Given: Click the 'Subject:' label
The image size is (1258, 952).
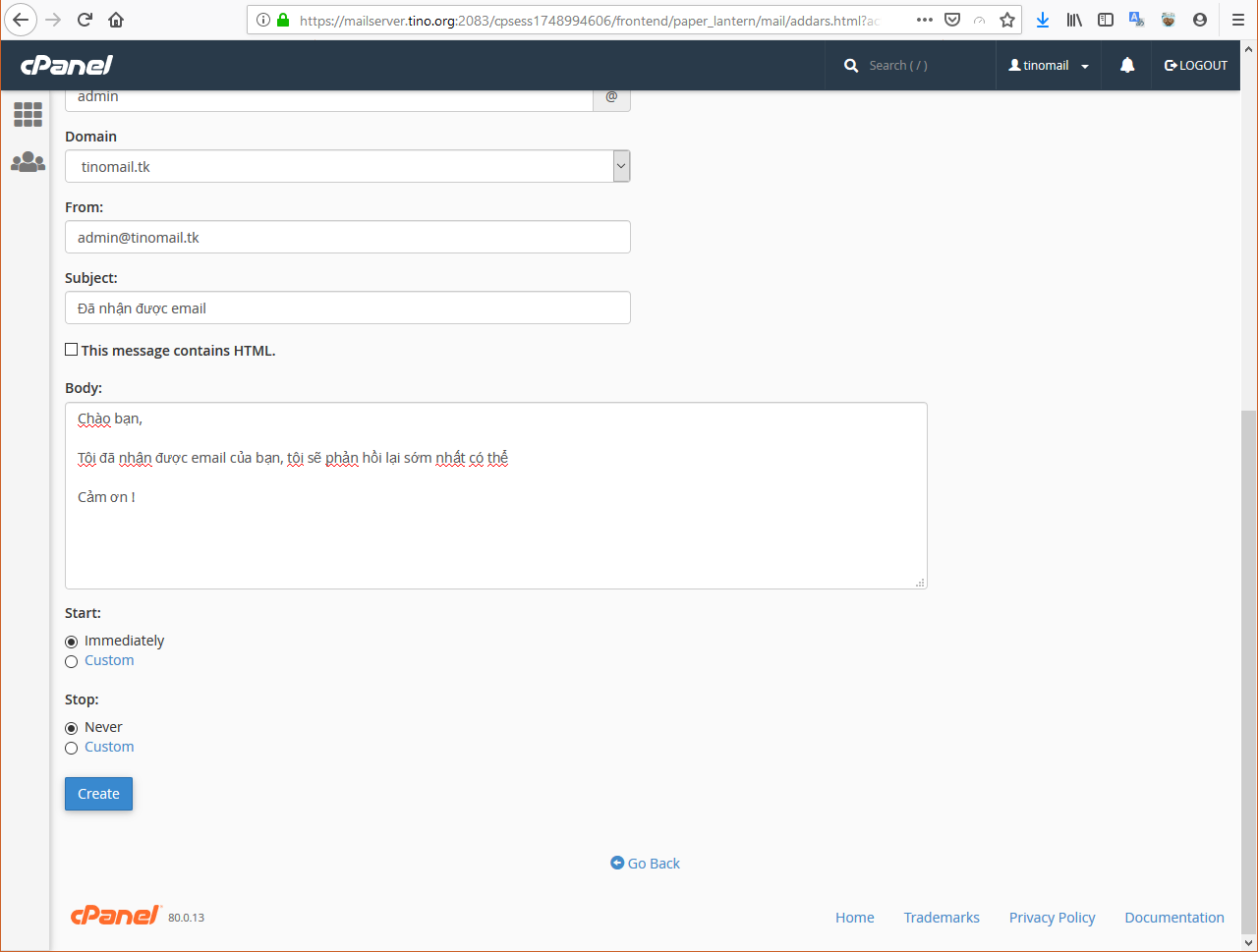Looking at the screenshot, I should click(91, 278).
